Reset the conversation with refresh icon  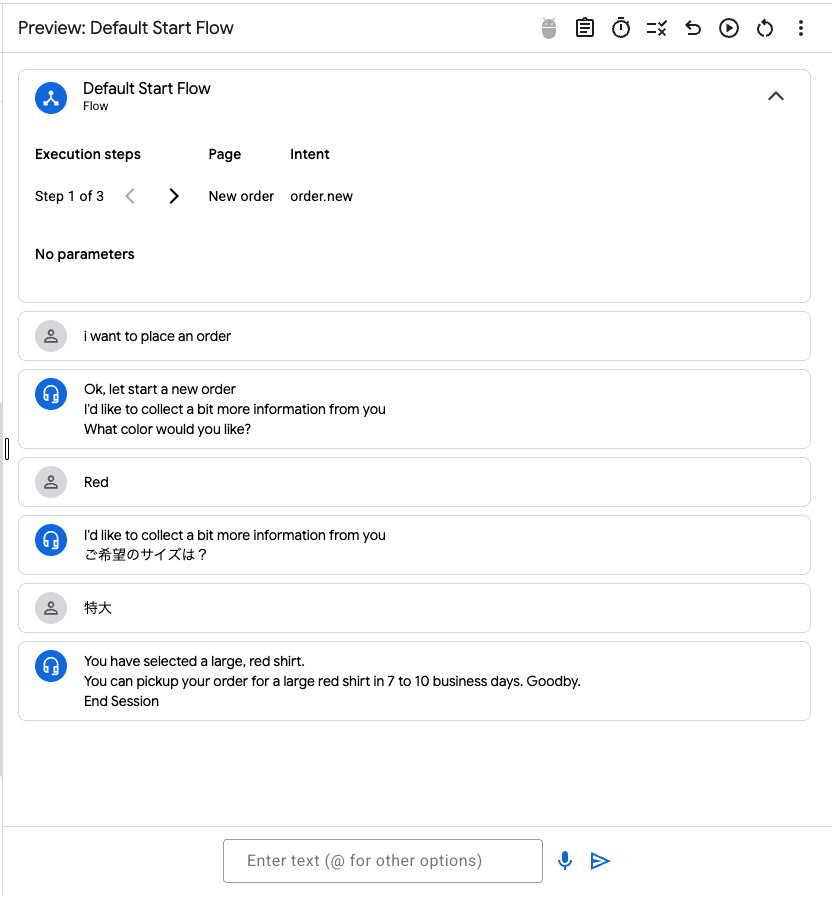[x=765, y=28]
